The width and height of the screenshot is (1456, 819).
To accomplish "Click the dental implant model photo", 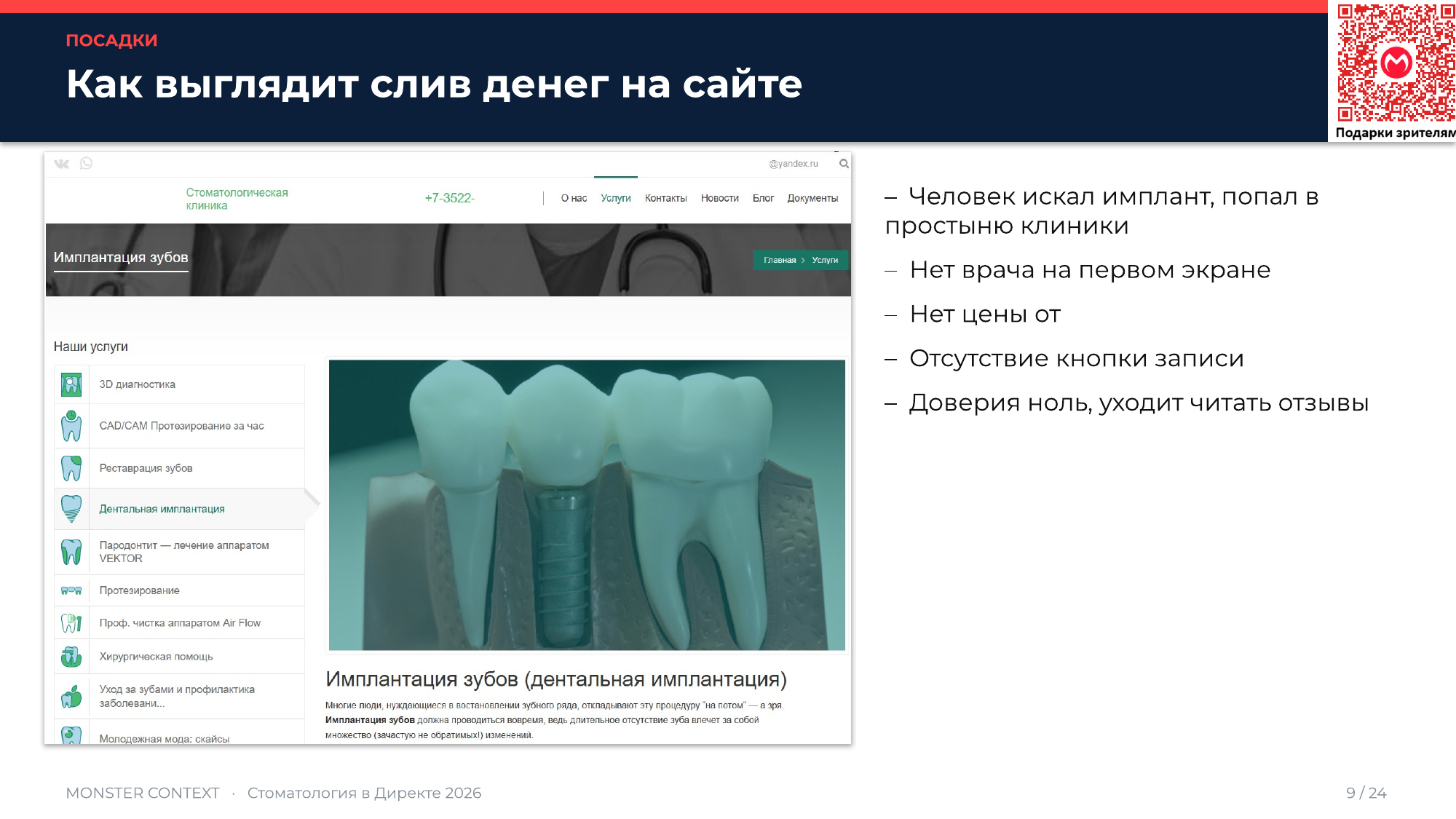I will (587, 505).
